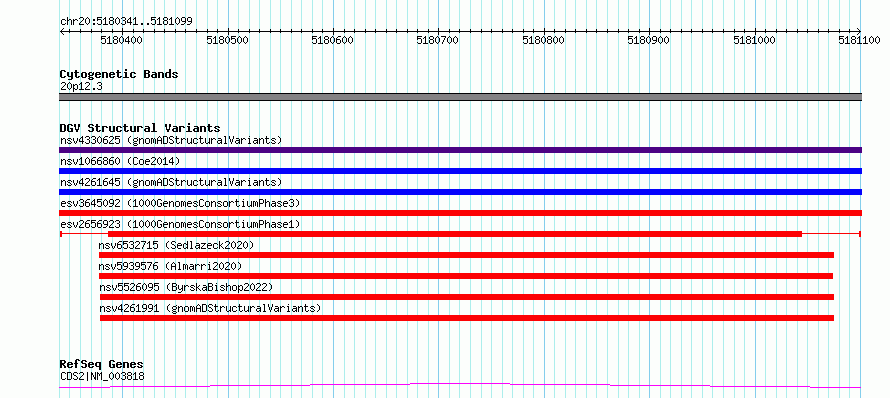
Task: Click the RefSeq Genes track title
Action: pyautogui.click(x=101, y=365)
